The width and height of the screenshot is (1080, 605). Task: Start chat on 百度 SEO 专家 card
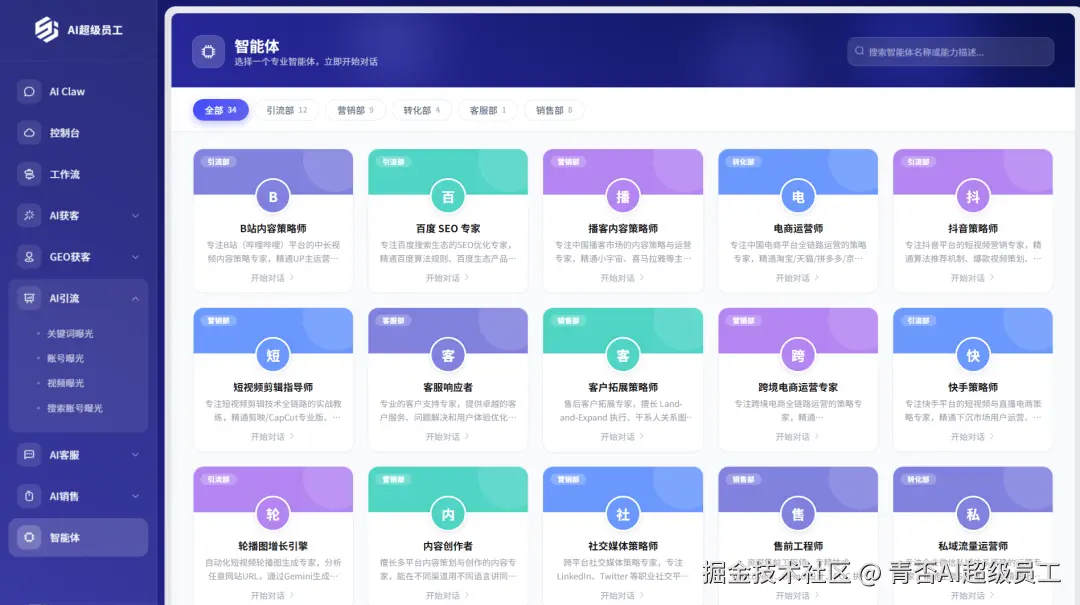point(447,278)
